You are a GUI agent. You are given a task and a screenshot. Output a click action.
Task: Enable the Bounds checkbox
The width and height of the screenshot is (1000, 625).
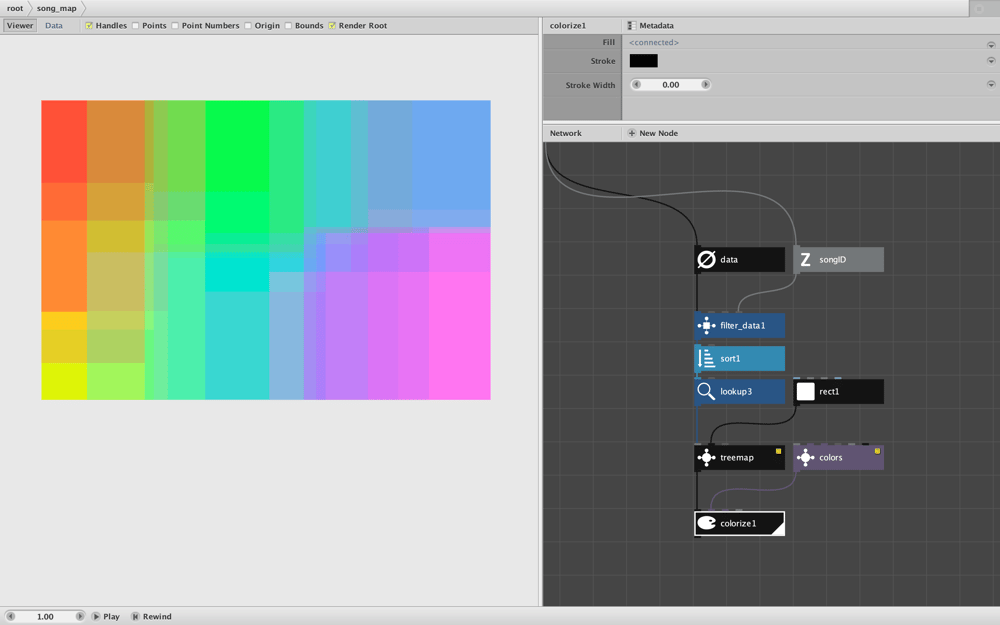tap(288, 26)
